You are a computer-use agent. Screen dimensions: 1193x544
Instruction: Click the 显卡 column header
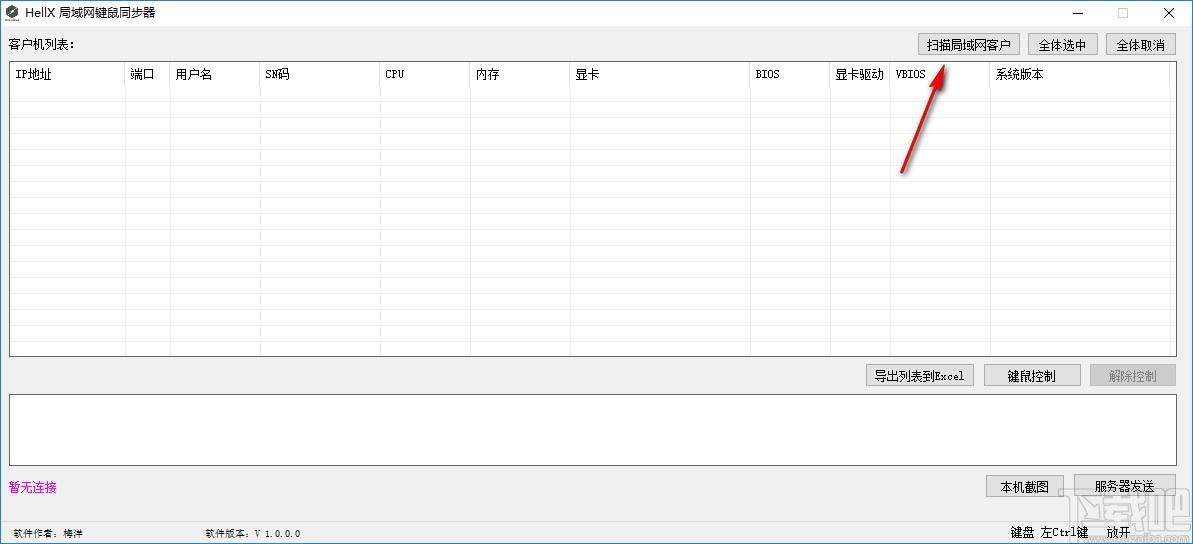coord(660,75)
